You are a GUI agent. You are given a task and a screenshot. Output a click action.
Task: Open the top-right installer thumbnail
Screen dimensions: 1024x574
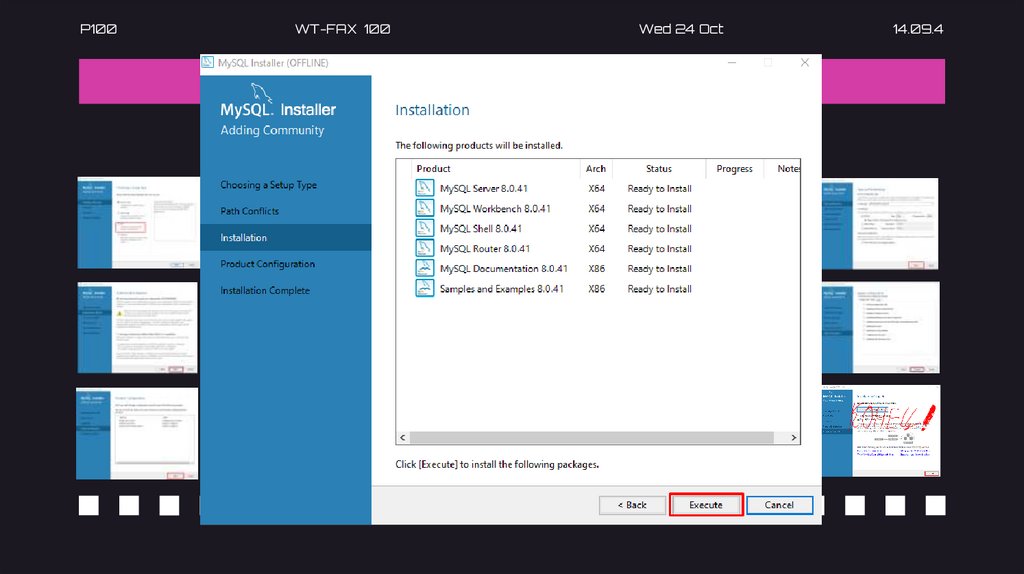coord(880,223)
